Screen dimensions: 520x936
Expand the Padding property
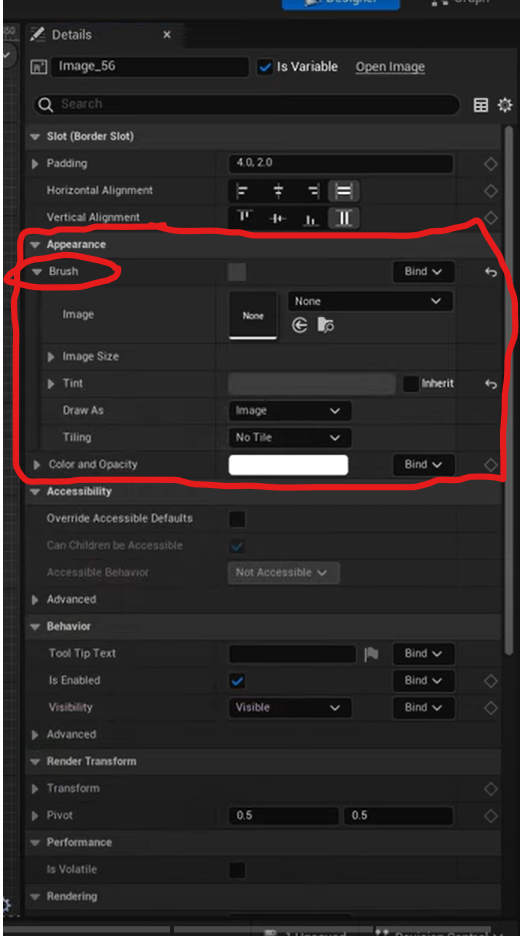point(35,164)
